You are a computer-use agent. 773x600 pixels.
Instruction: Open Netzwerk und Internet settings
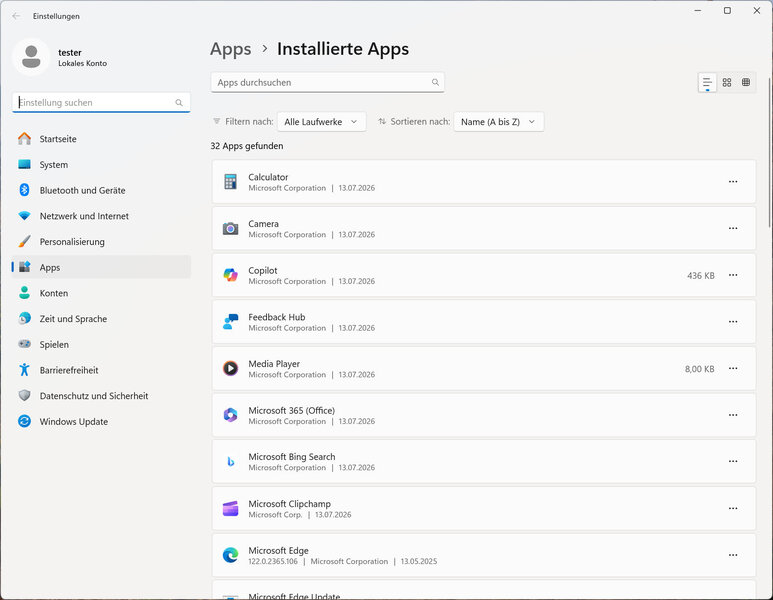coord(101,216)
